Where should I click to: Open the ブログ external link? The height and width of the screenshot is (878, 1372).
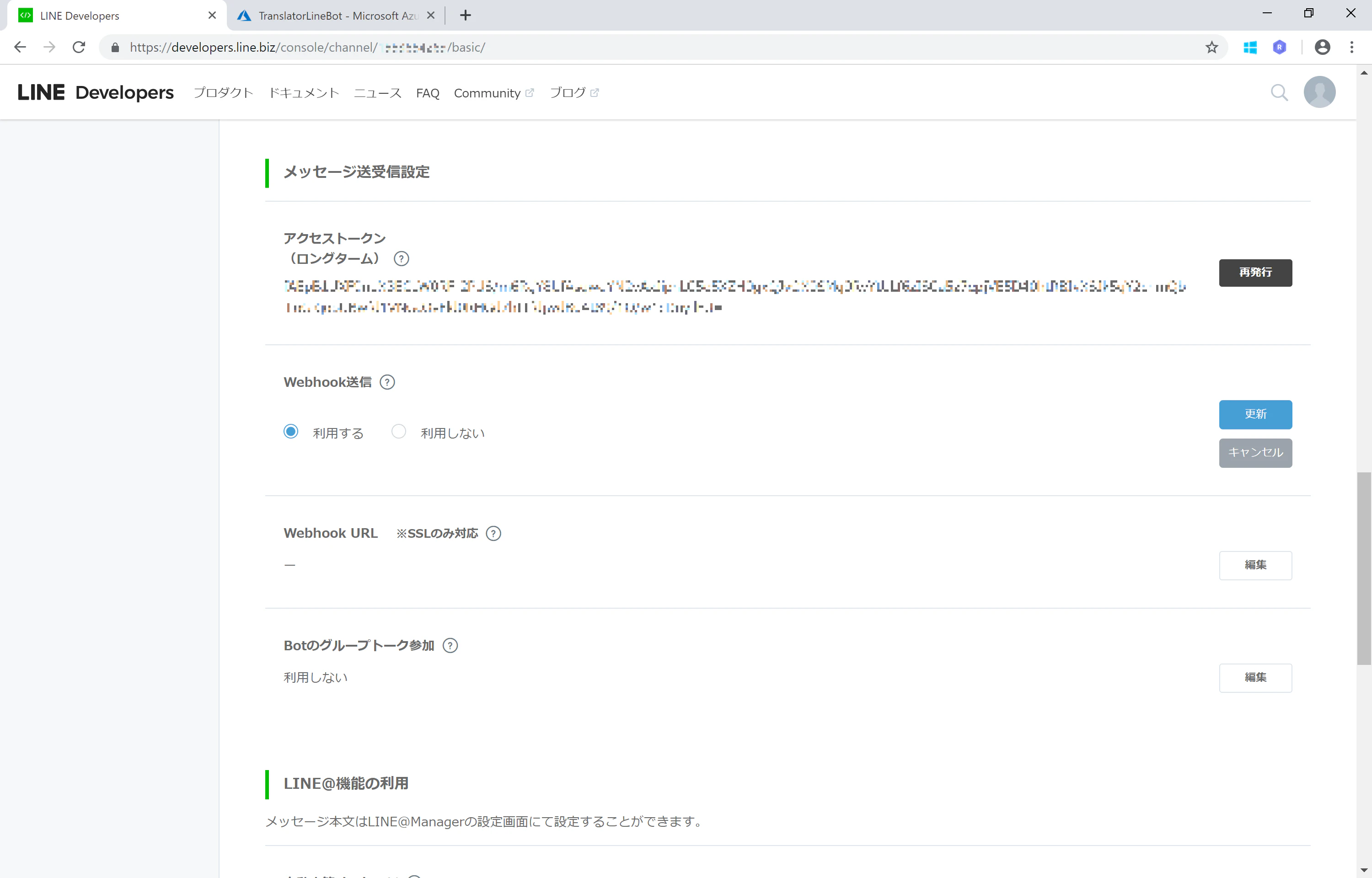click(x=574, y=93)
